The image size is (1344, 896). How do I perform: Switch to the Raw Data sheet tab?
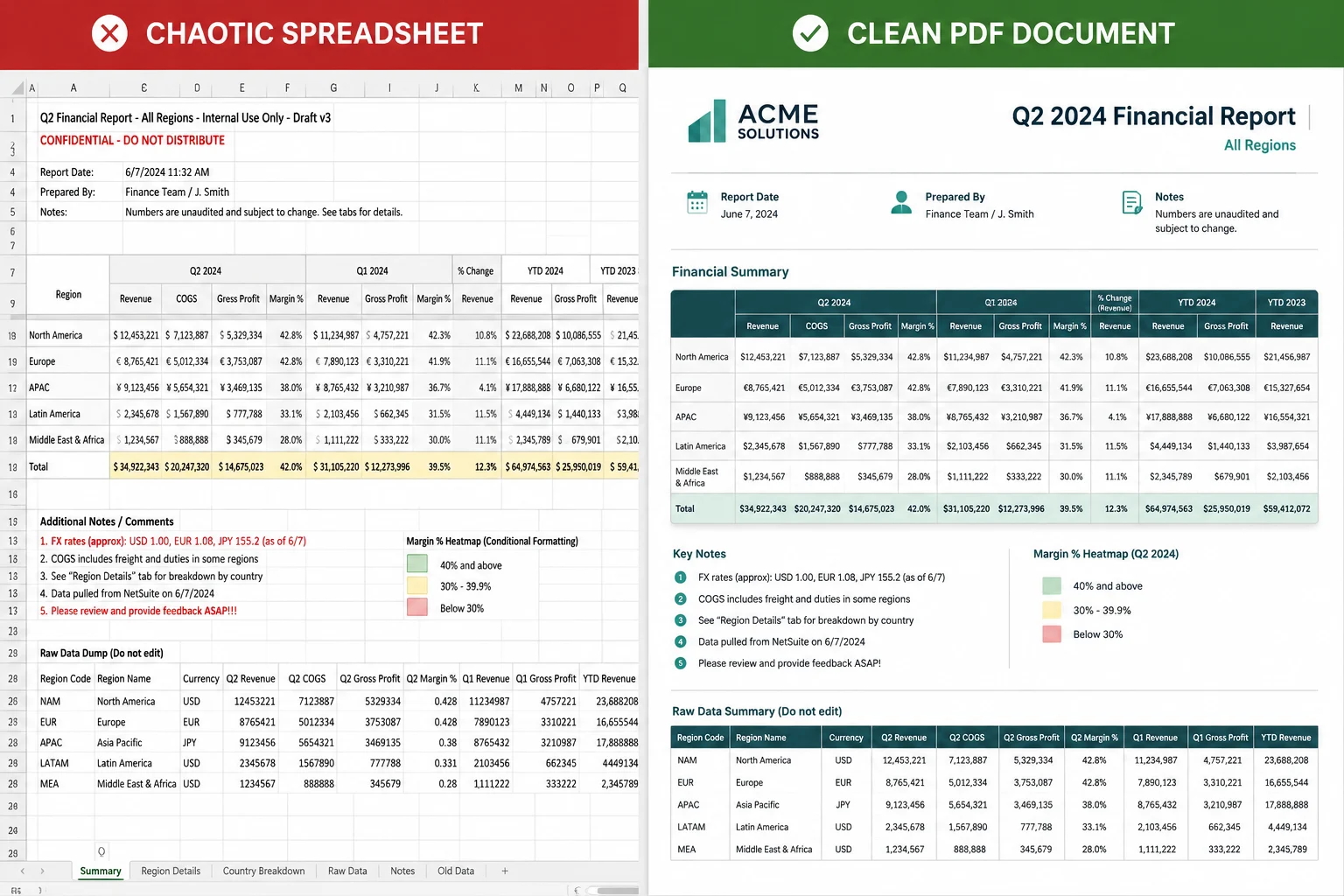[347, 871]
